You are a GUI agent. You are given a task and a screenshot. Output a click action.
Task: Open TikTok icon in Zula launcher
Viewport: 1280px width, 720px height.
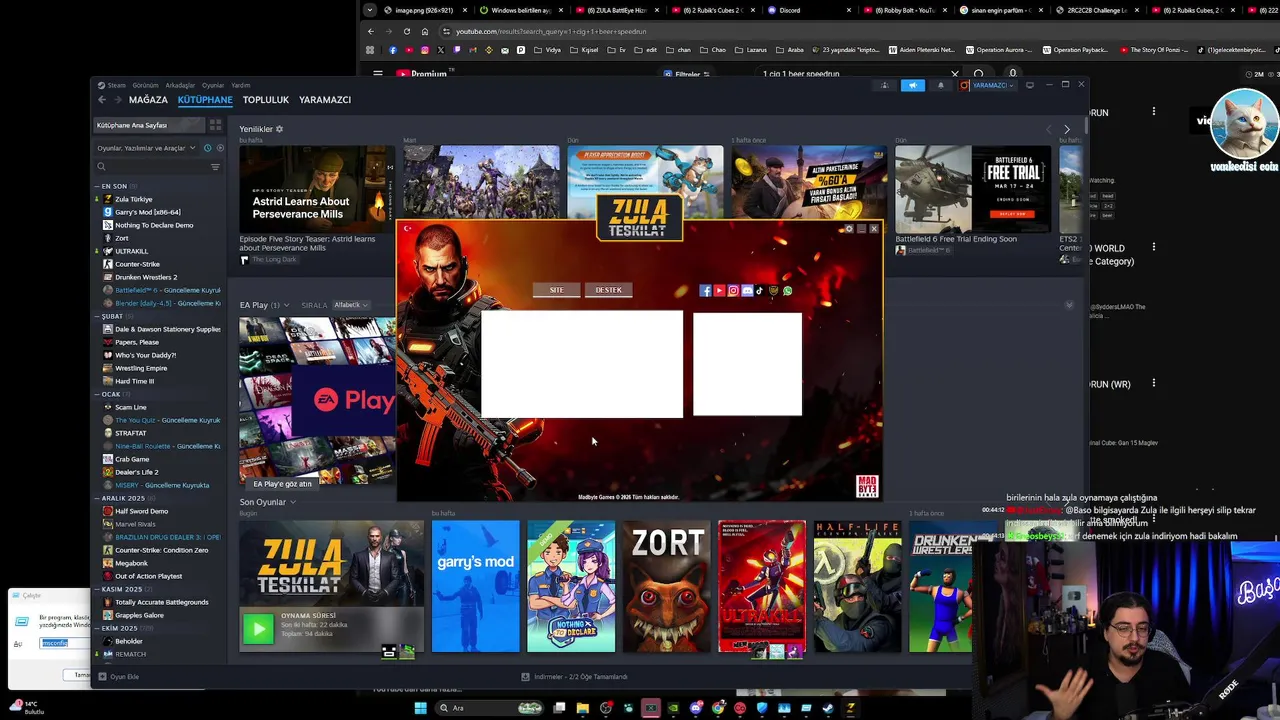760,291
